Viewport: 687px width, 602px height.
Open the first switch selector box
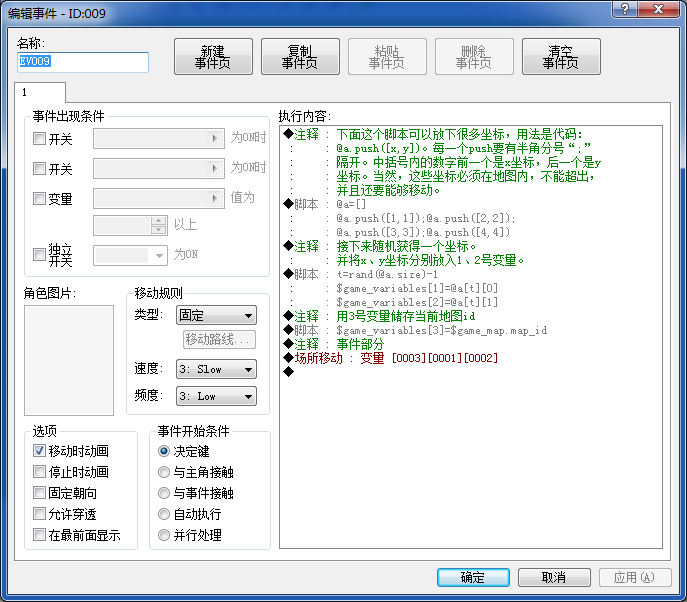point(159,138)
